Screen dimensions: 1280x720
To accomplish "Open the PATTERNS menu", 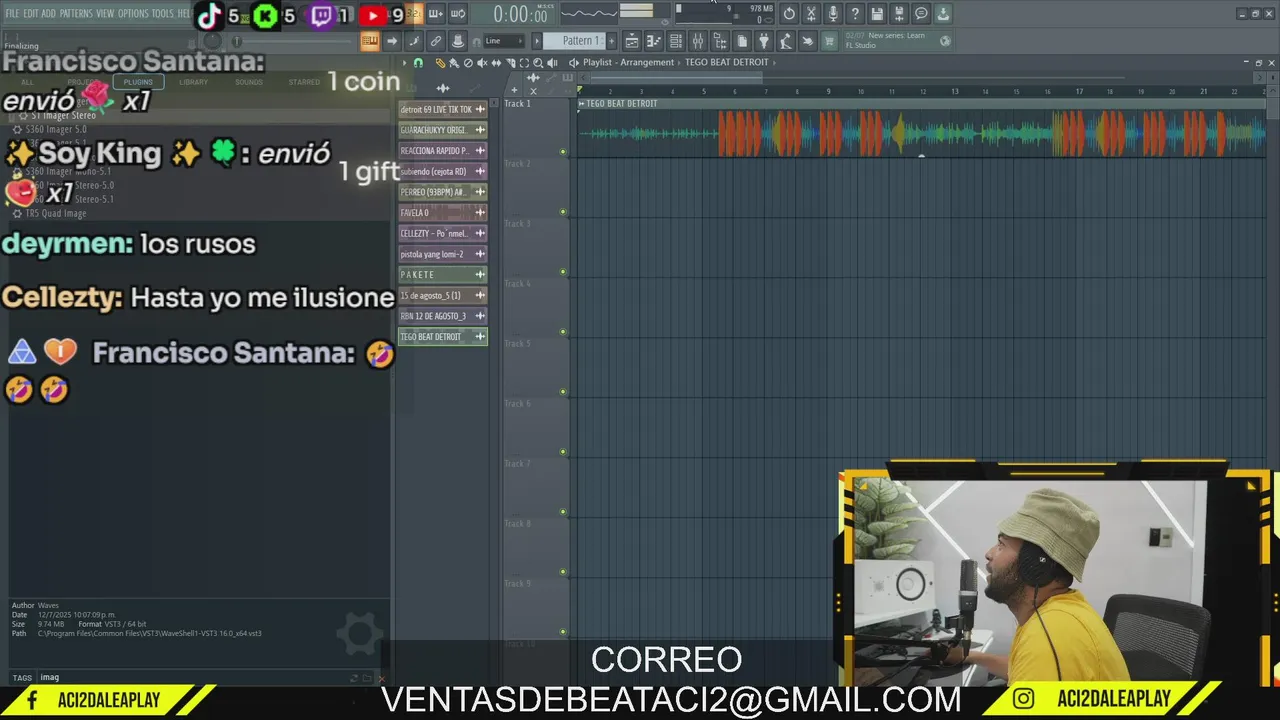I will [76, 14].
